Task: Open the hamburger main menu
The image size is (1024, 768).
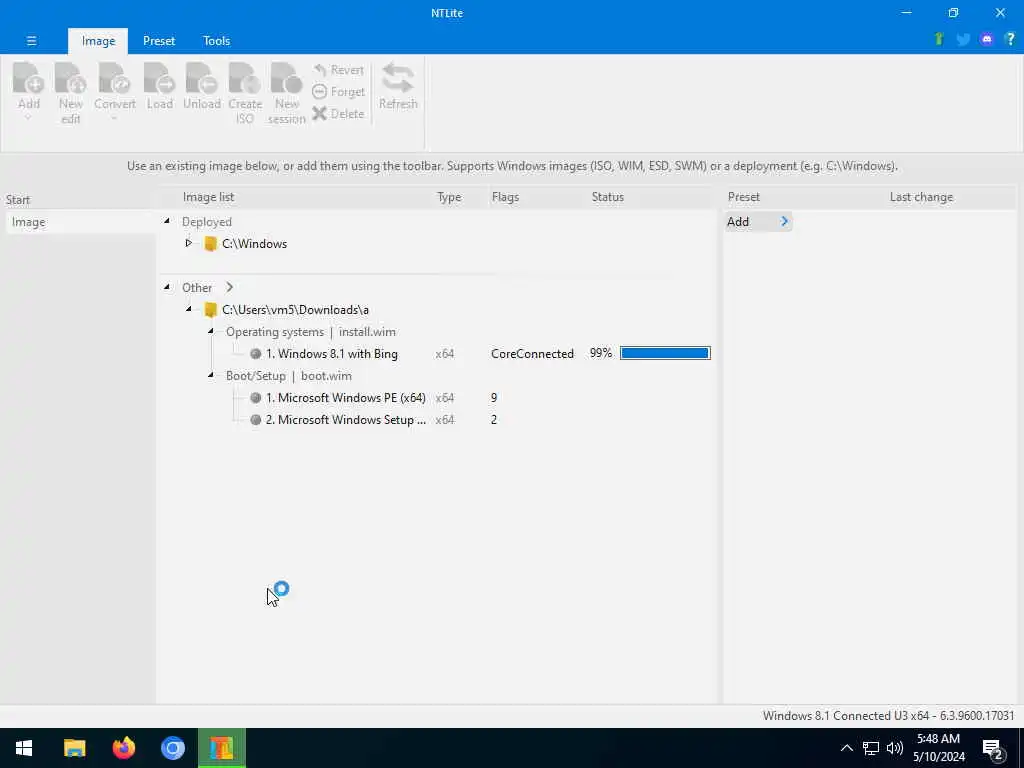Action: tap(31, 40)
